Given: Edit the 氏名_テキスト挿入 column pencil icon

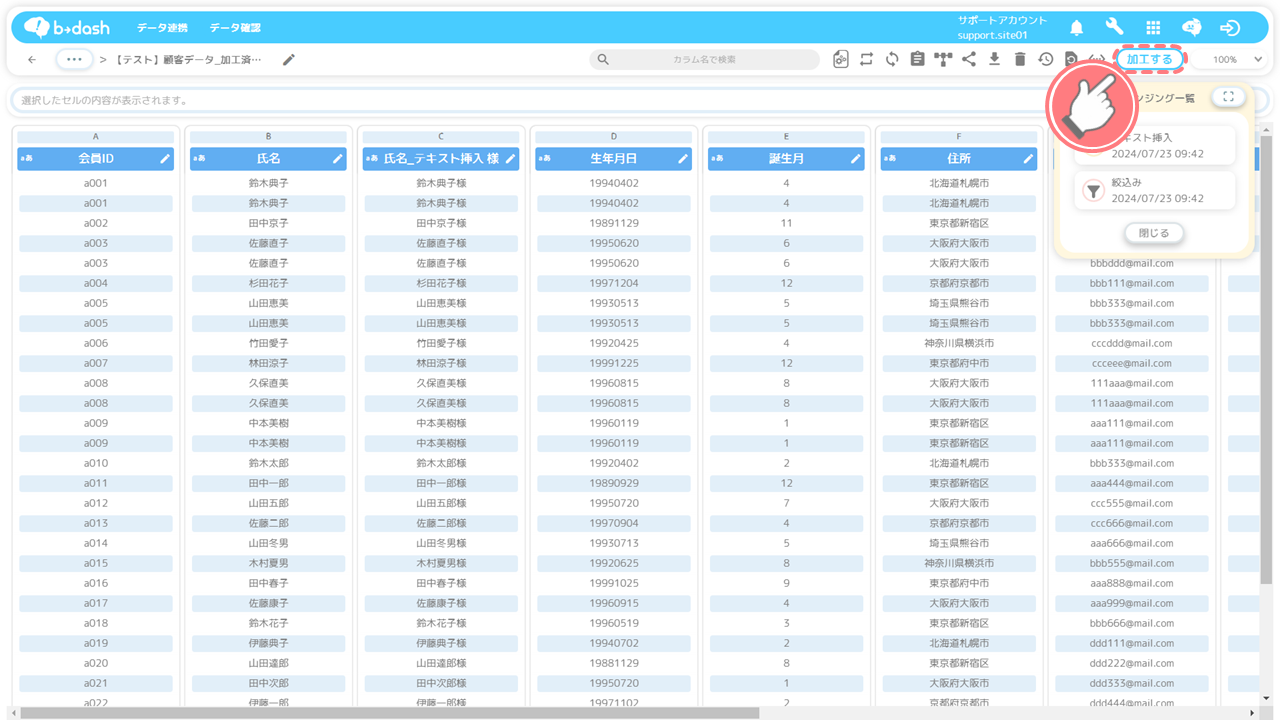Looking at the screenshot, I should tap(510, 158).
